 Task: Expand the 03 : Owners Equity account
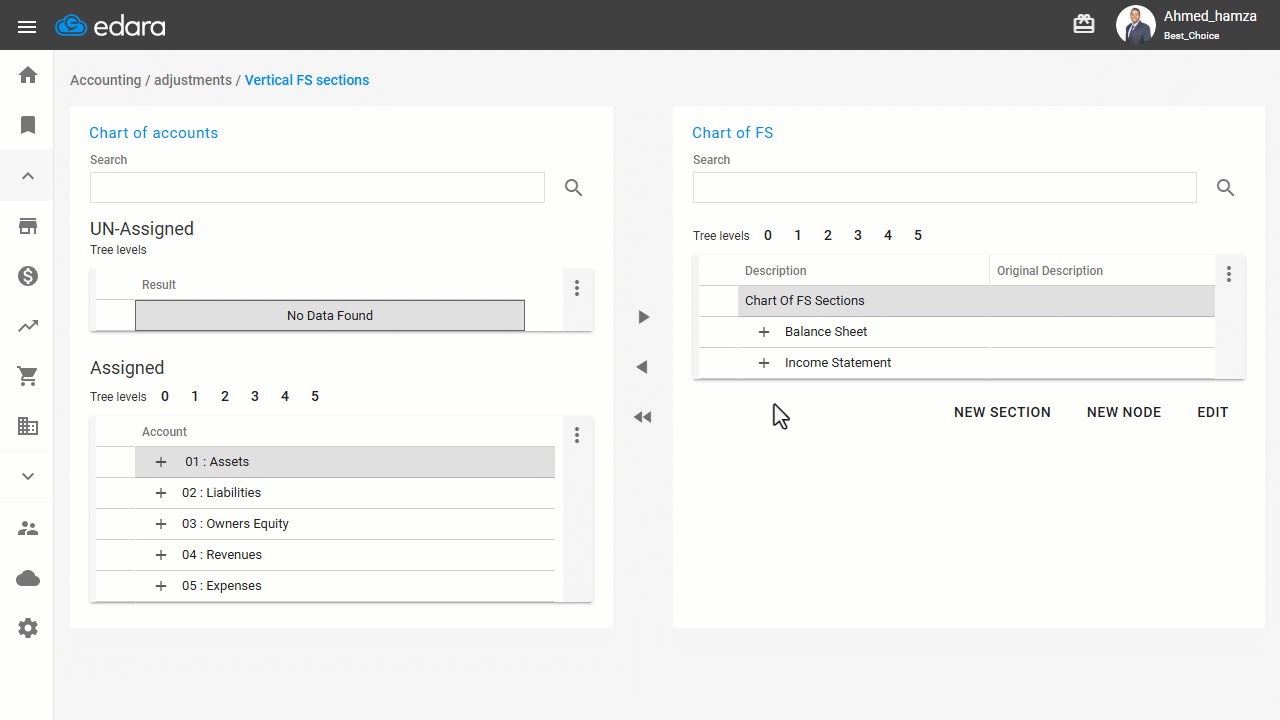pyautogui.click(x=161, y=524)
